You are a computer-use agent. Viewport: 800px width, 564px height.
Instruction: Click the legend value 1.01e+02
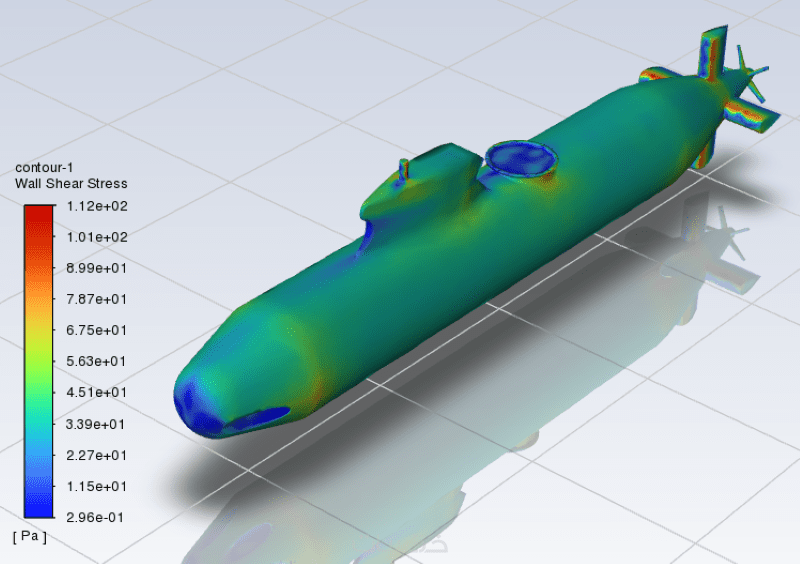(x=96, y=237)
